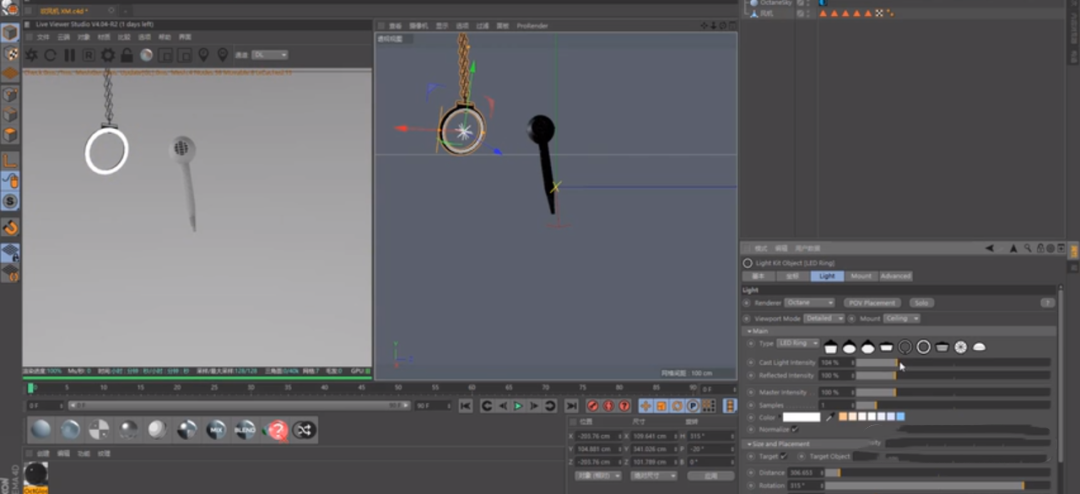
Task: Jump to the end of the timeline
Action: (571, 405)
